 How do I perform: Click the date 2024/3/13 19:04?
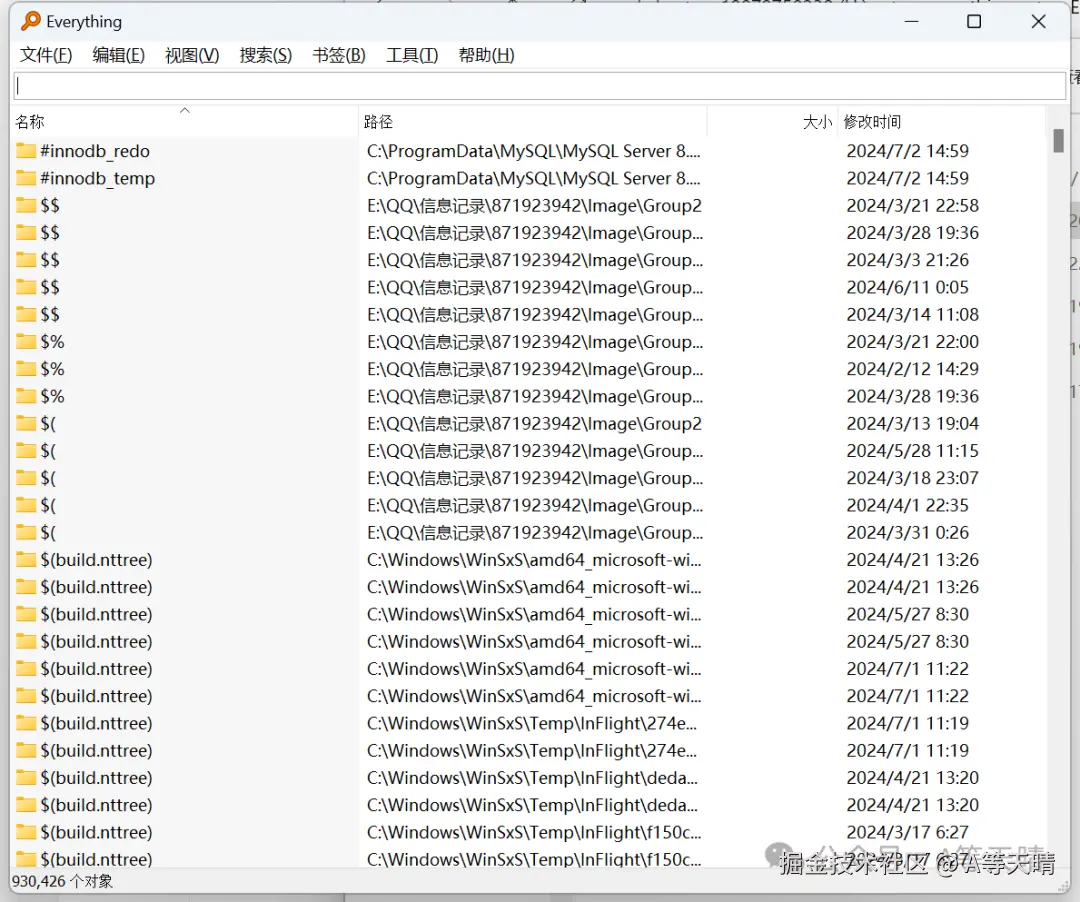pyautogui.click(x=913, y=423)
